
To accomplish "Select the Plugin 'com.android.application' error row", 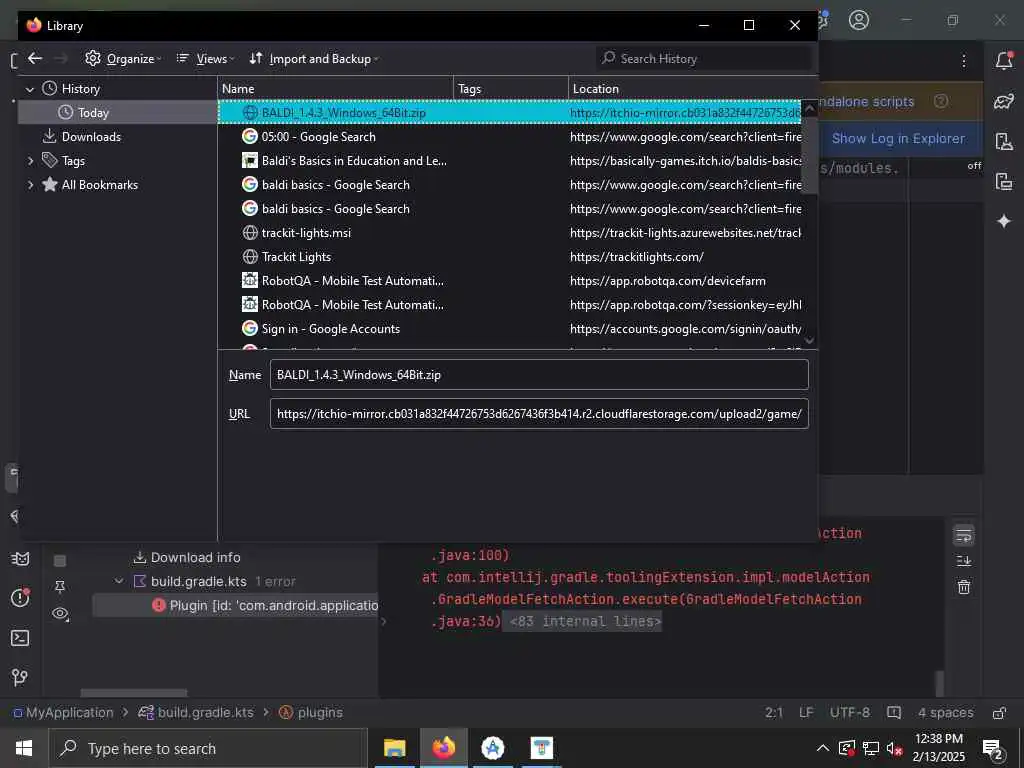I will tap(235, 605).
